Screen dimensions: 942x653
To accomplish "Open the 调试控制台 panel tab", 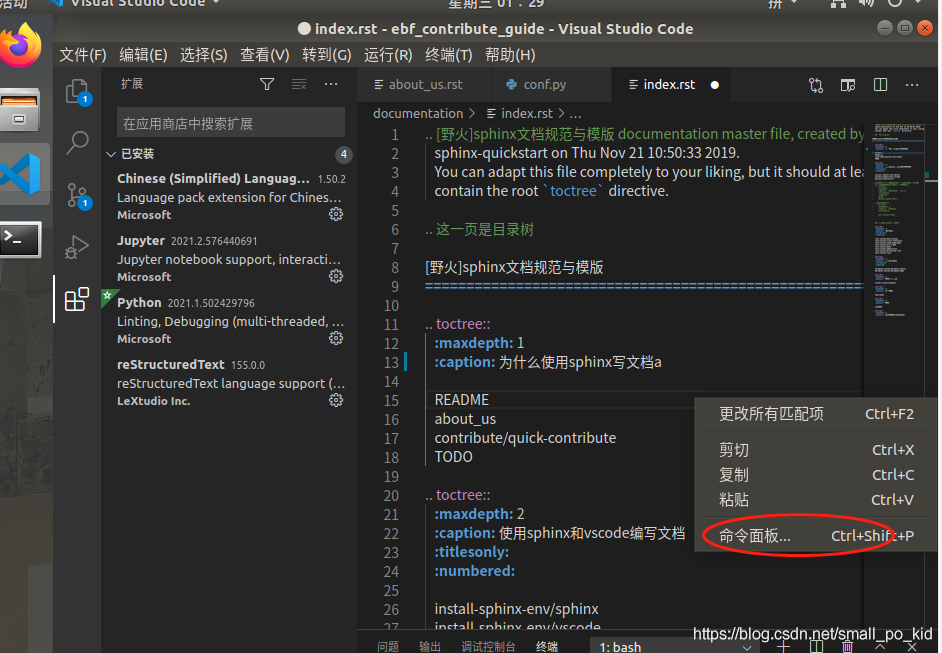I will pyautogui.click(x=488, y=646).
